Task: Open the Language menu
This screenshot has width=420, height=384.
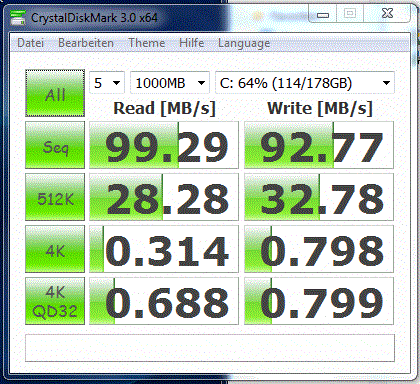Action: click(x=244, y=44)
